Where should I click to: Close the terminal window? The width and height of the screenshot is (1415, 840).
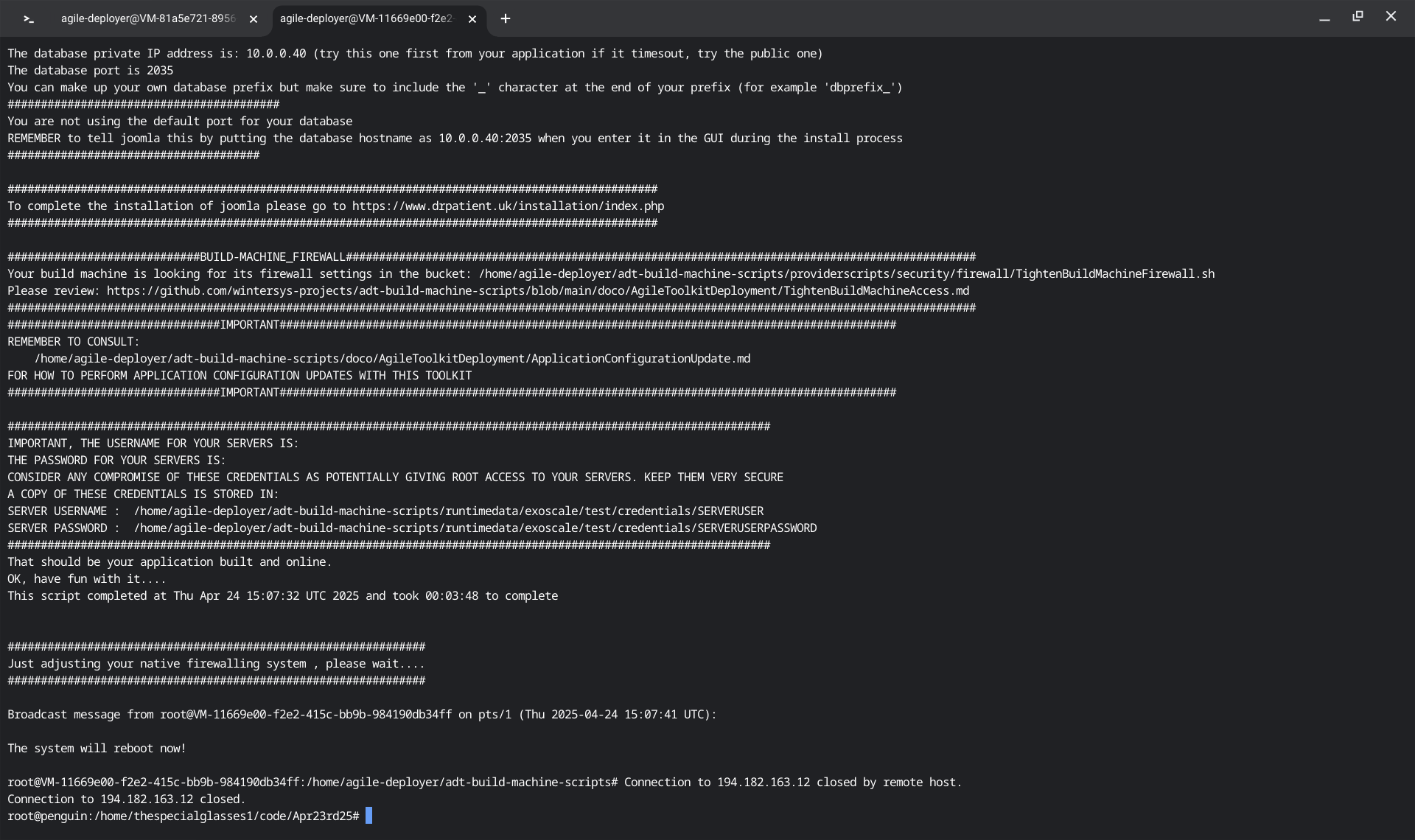coord(1391,16)
